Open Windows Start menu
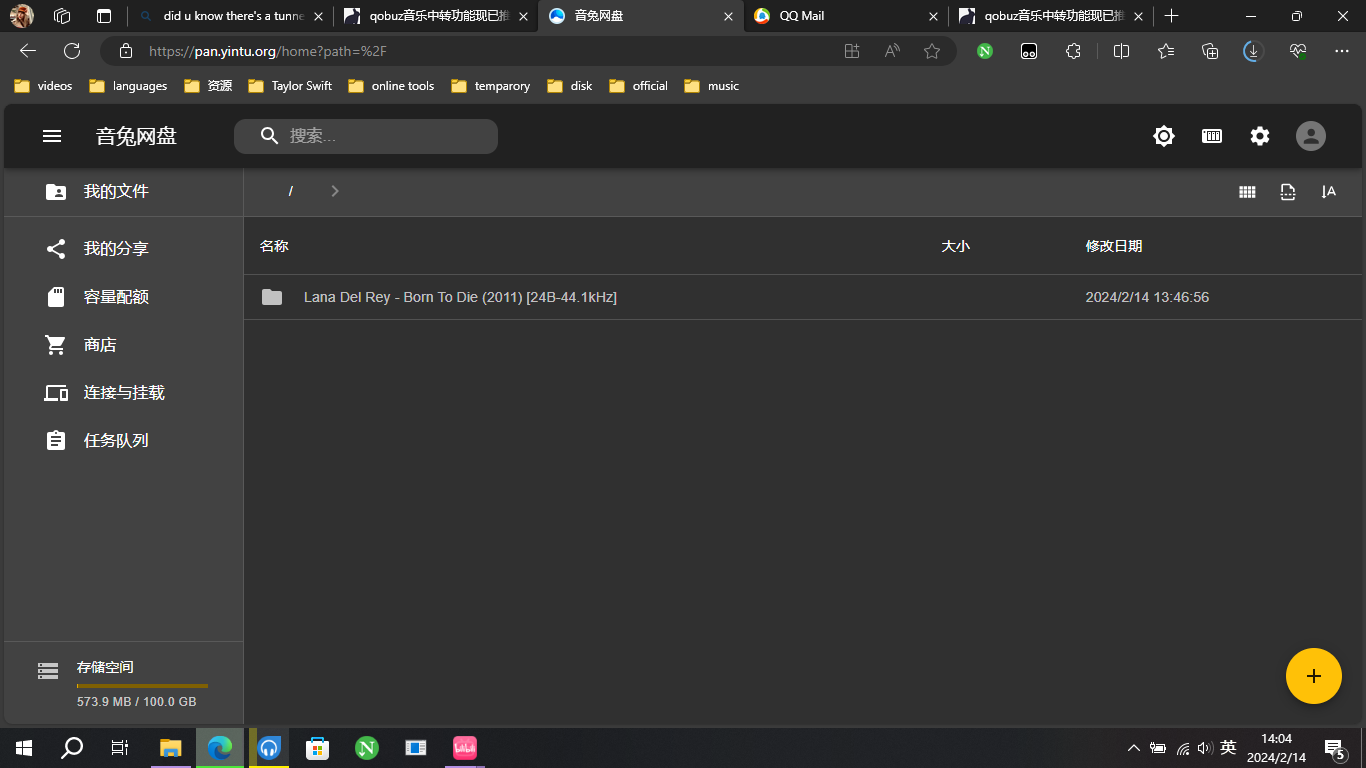Screen dimensions: 1366x768 click(x=24, y=747)
